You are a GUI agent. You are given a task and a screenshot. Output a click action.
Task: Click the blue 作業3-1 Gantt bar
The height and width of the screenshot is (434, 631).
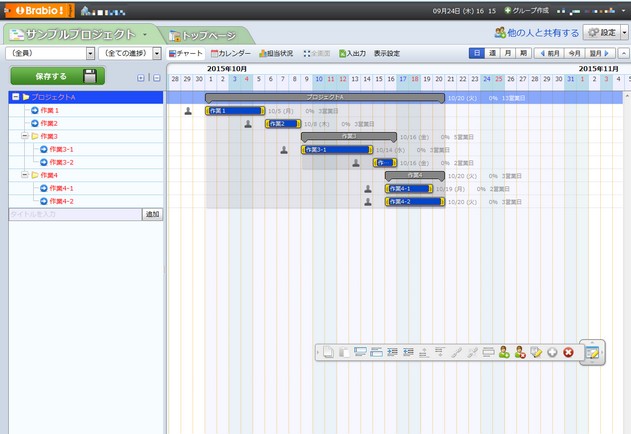point(336,150)
